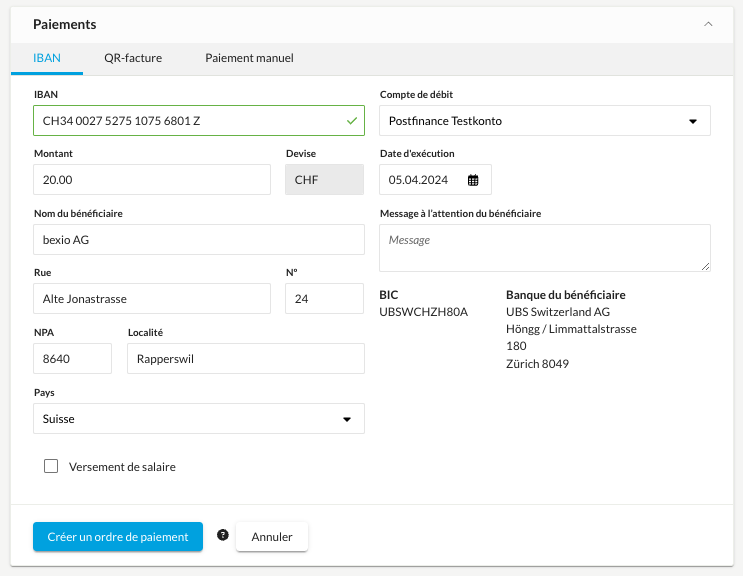Edit the Localité field
The image size is (743, 576).
click(246, 359)
